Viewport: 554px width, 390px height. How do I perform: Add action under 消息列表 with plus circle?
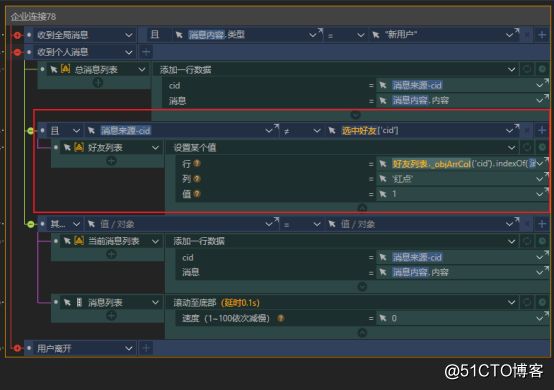(x=111, y=315)
